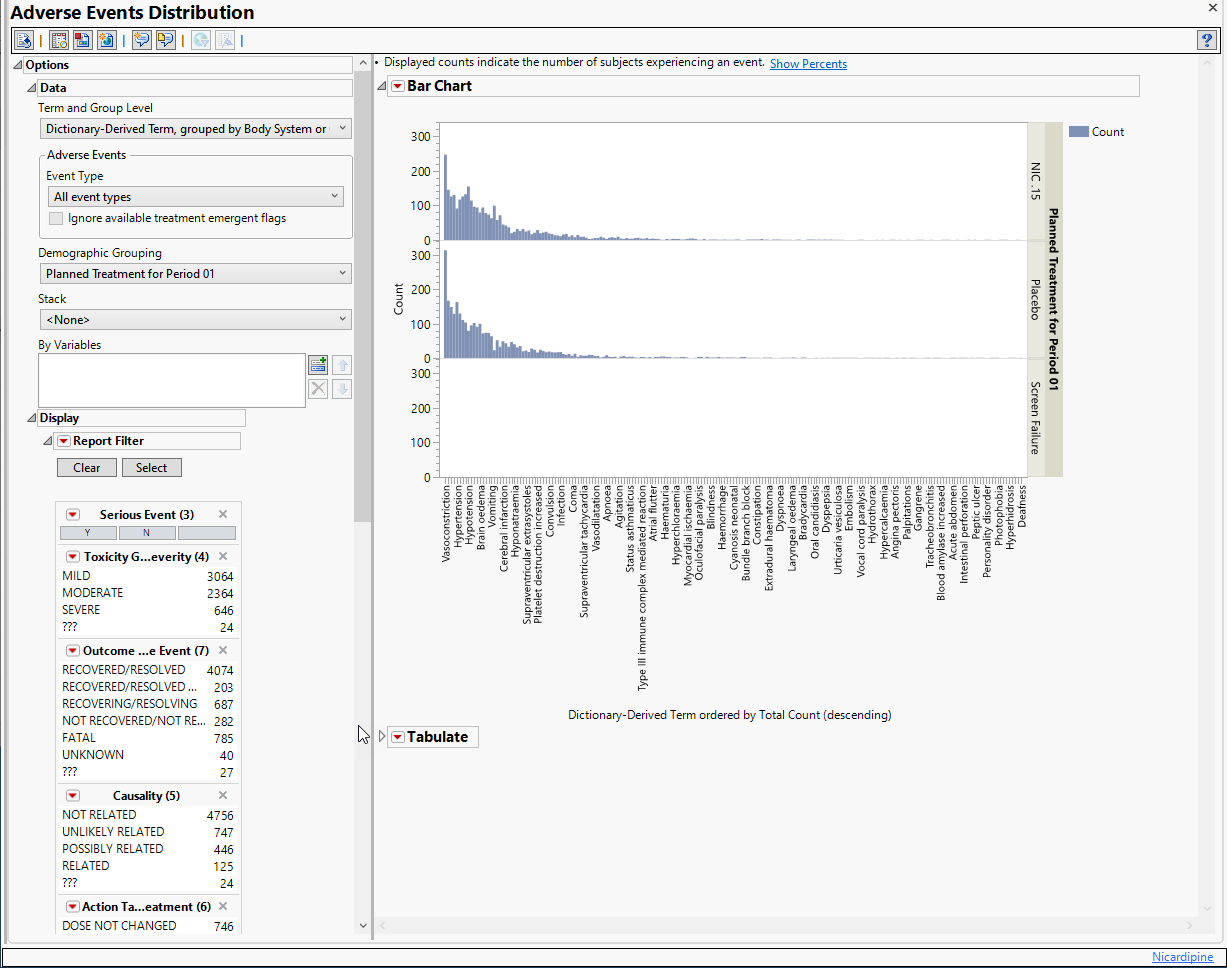The height and width of the screenshot is (968, 1227).
Task: Toggle the Y Serious Event filter block
Action: [x=88, y=533]
